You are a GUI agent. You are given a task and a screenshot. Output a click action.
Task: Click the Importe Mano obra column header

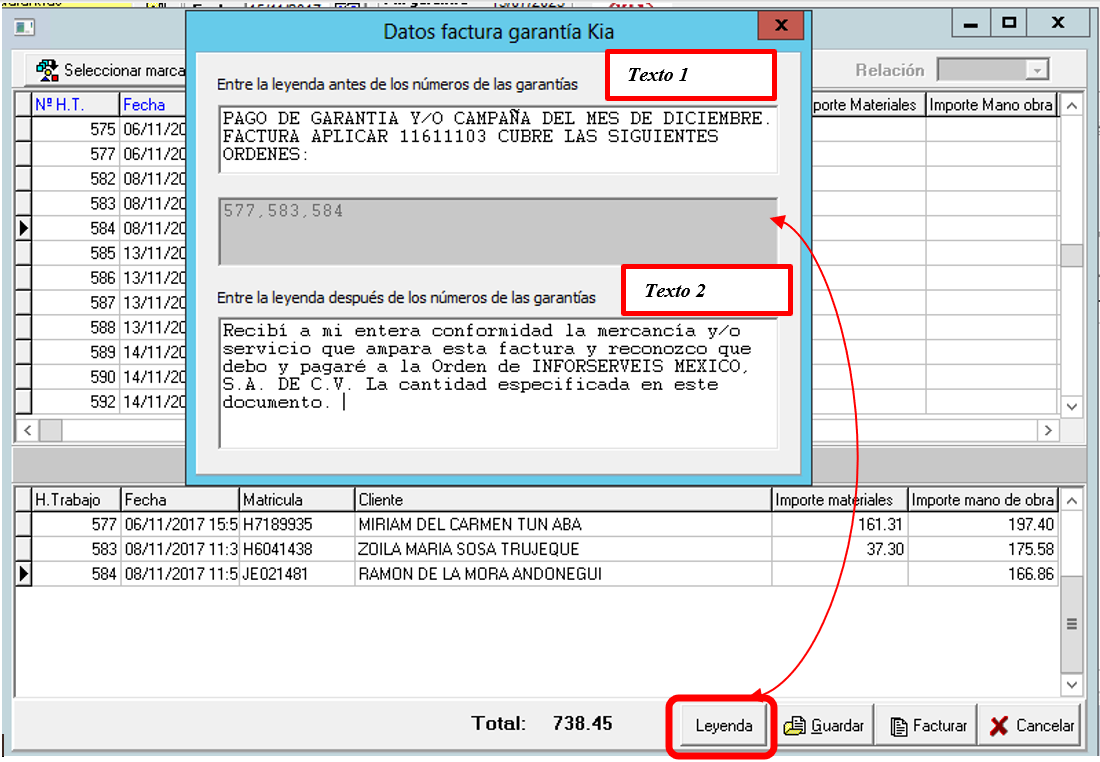coord(991,105)
